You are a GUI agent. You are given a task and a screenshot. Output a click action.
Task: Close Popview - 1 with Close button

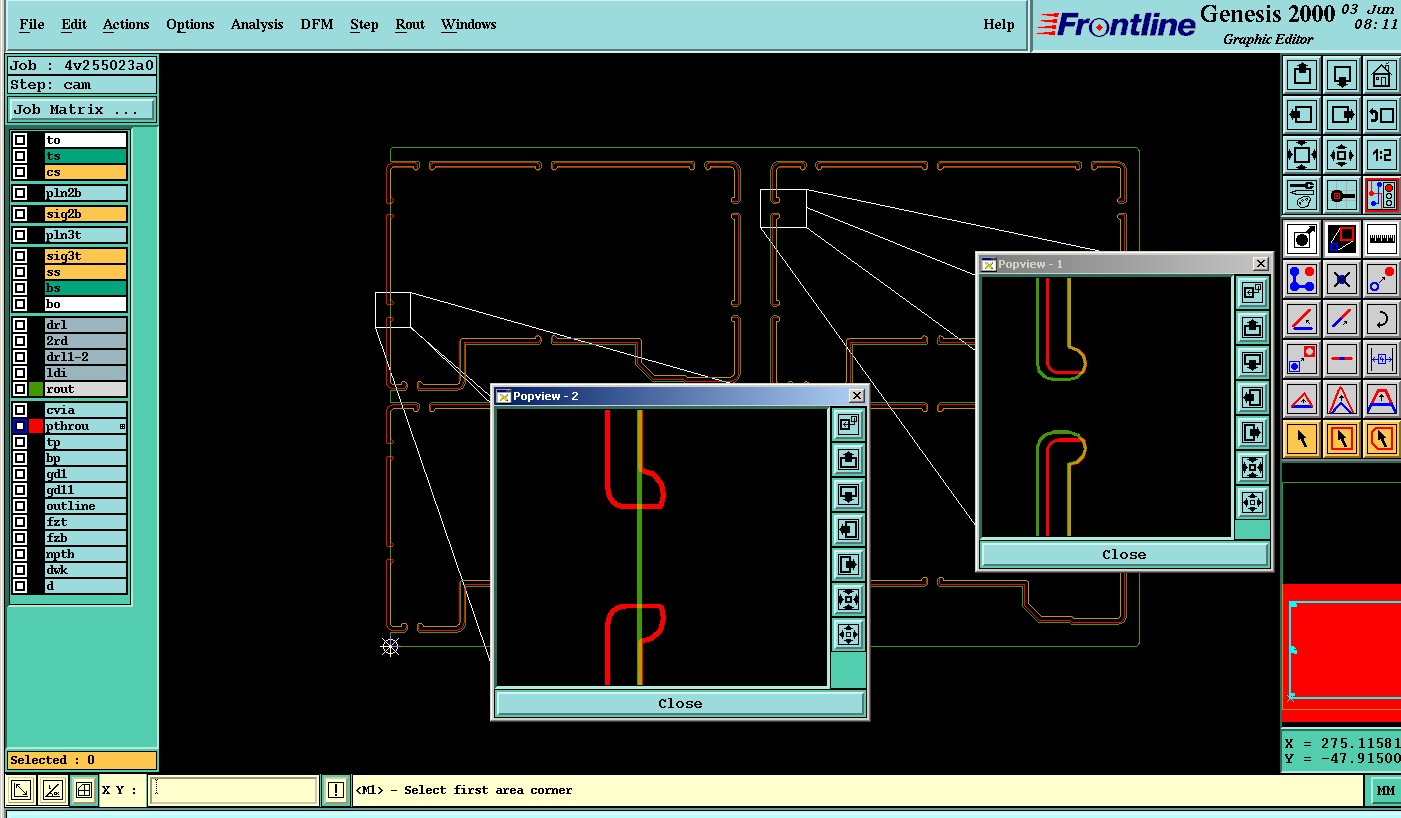click(x=1124, y=554)
